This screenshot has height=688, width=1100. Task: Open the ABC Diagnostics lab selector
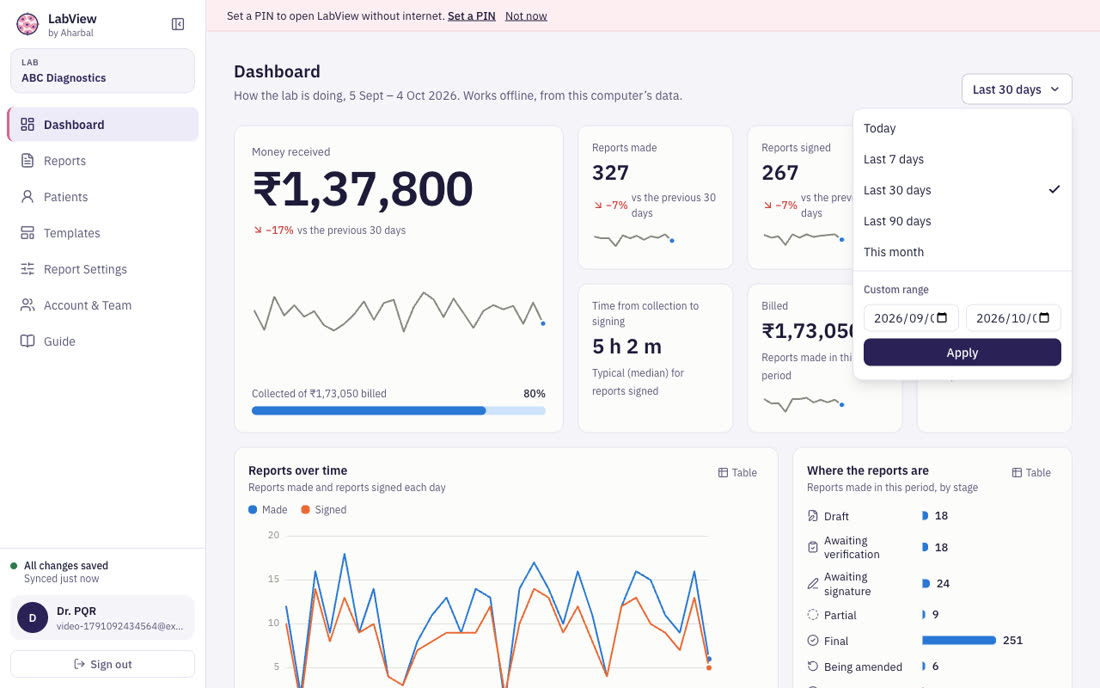click(102, 71)
